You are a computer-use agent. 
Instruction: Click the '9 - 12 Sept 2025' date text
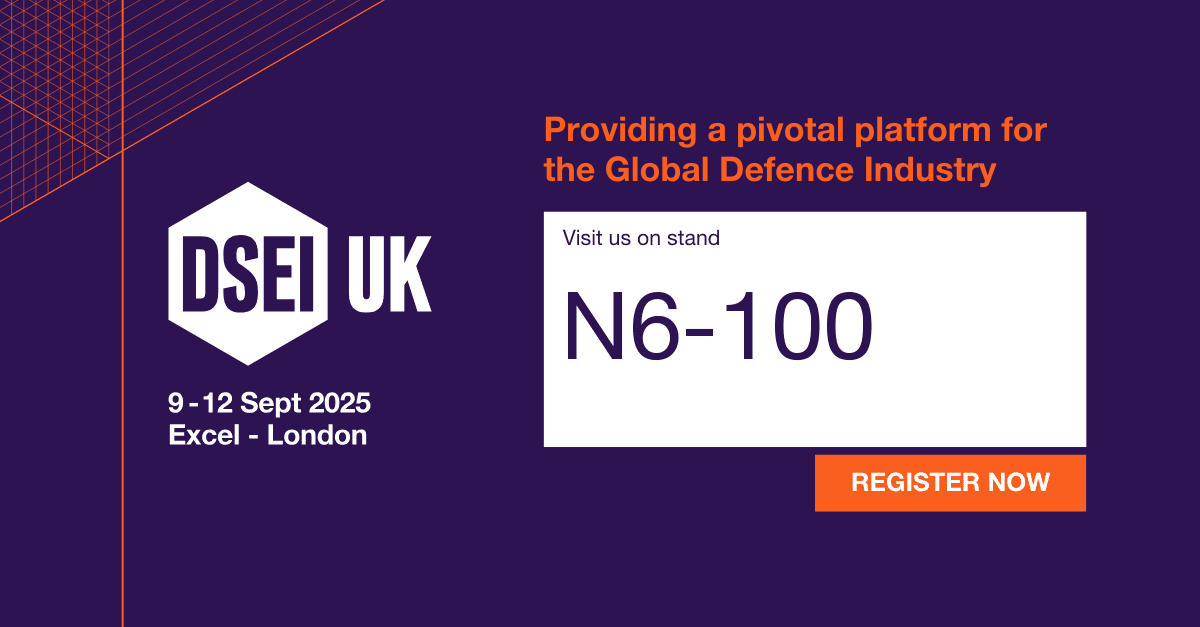point(269,404)
